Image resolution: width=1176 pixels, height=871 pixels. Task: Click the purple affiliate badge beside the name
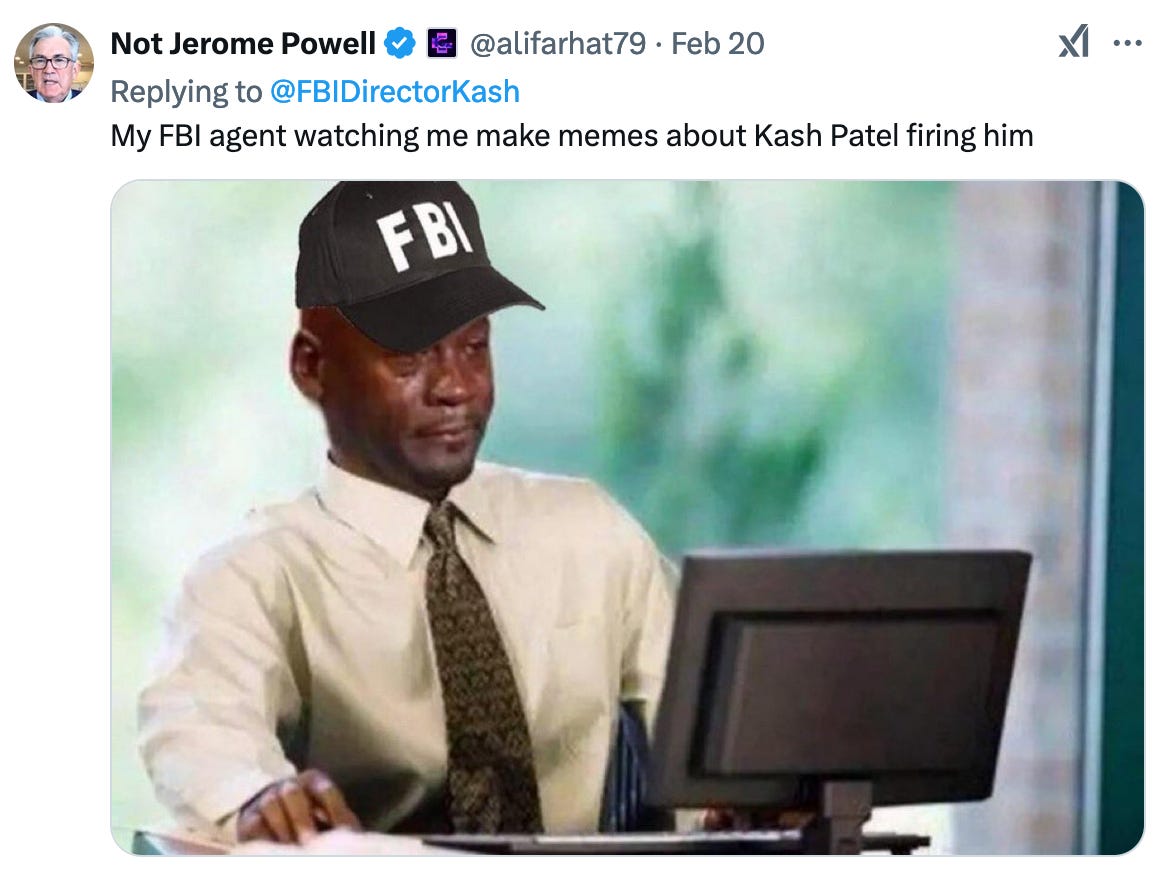(442, 44)
